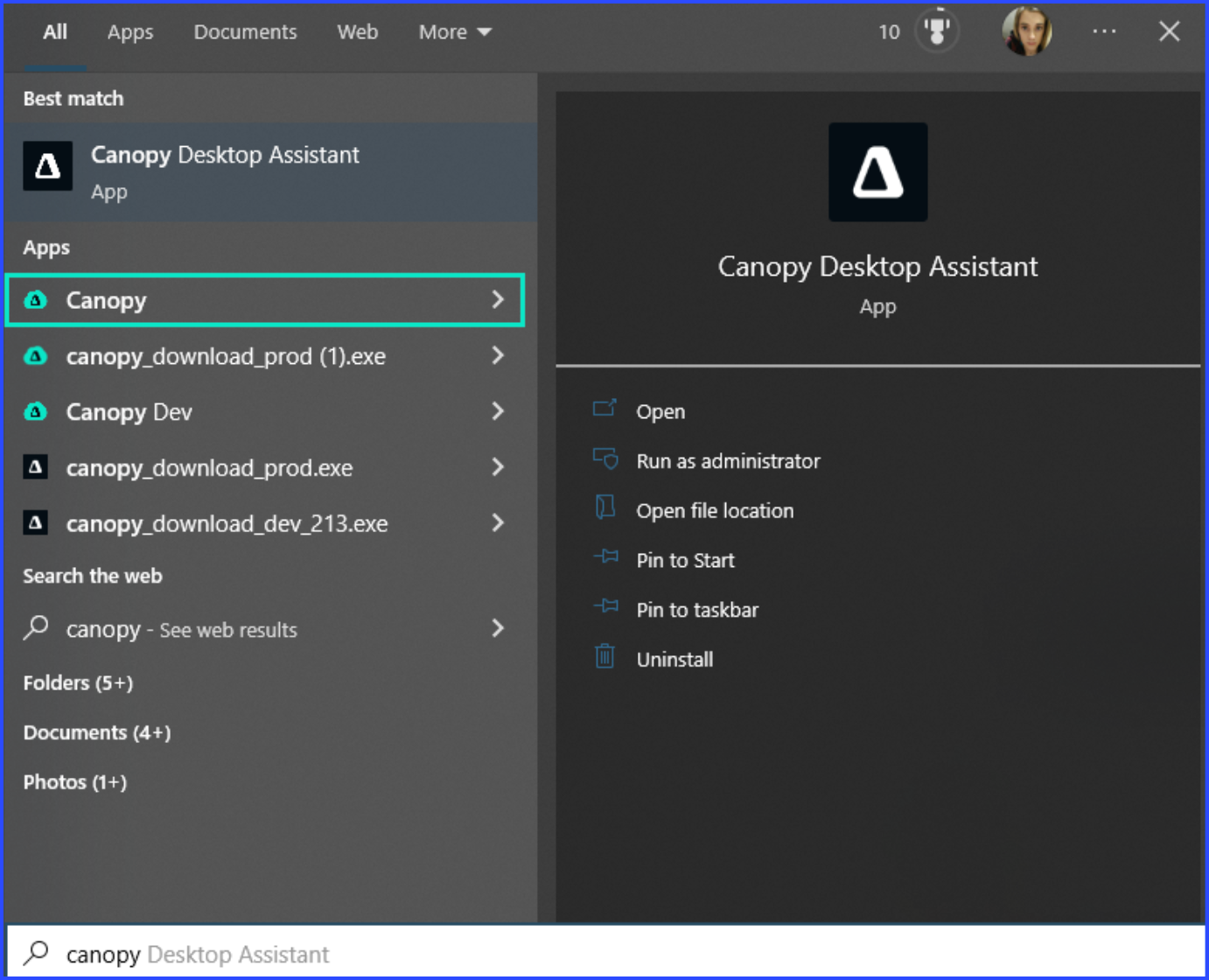Open the three-dot options menu
1209x980 pixels.
click(x=1104, y=31)
